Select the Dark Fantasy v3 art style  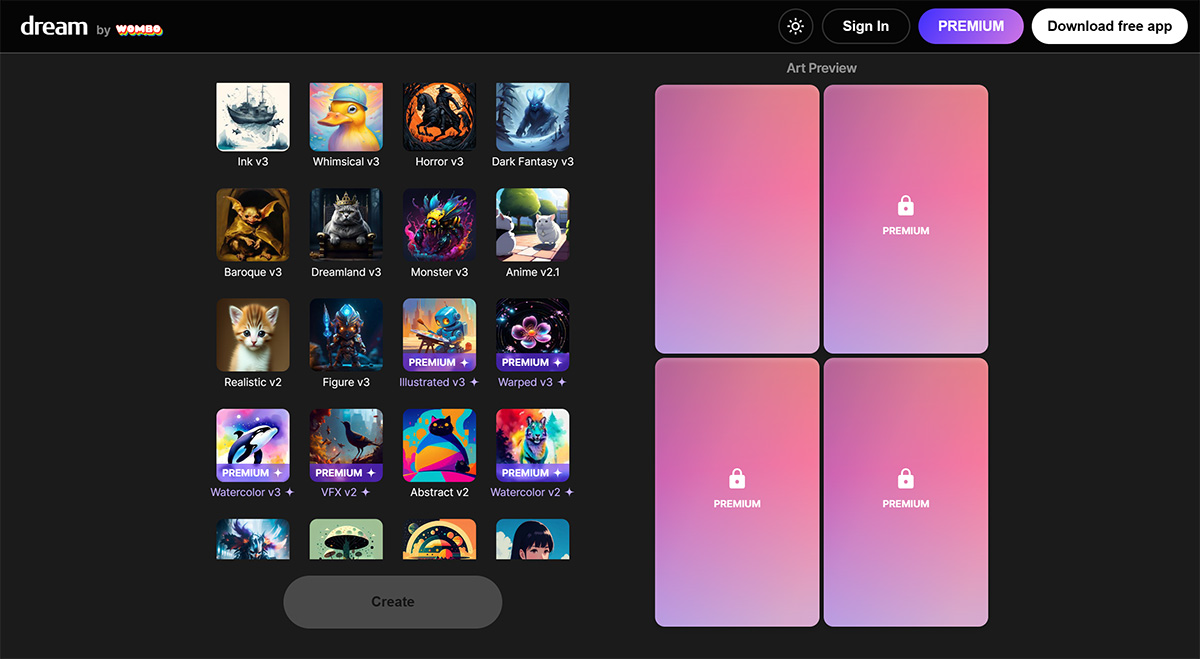point(532,116)
